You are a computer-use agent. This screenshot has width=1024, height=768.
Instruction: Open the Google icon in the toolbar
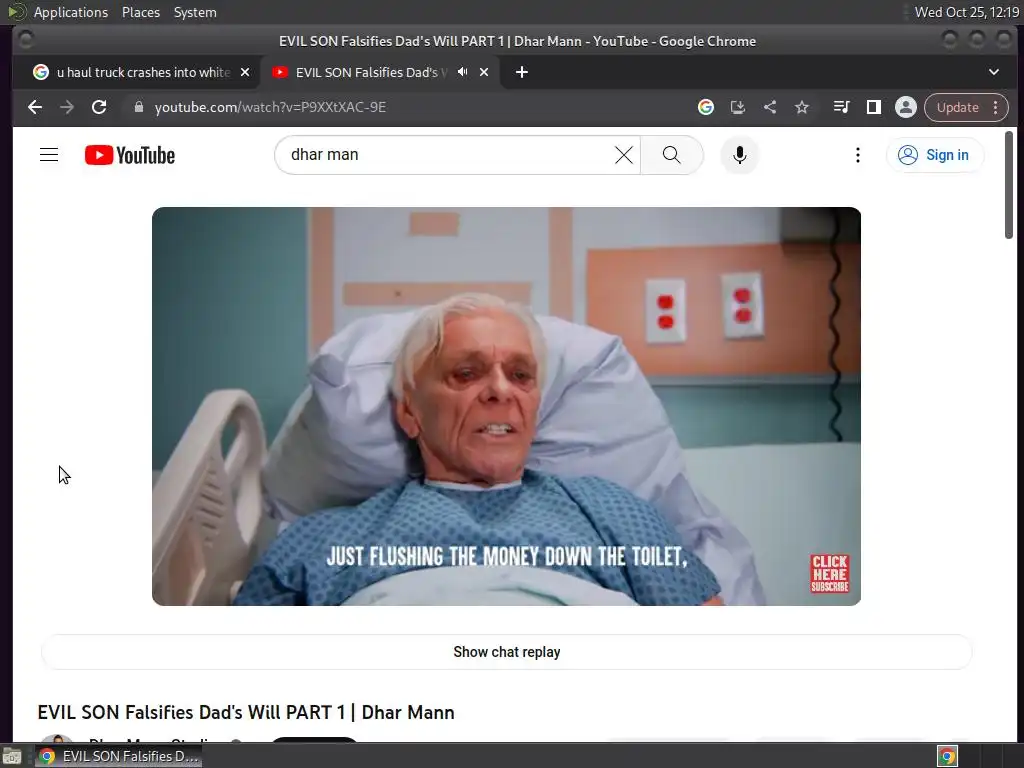[x=706, y=107]
